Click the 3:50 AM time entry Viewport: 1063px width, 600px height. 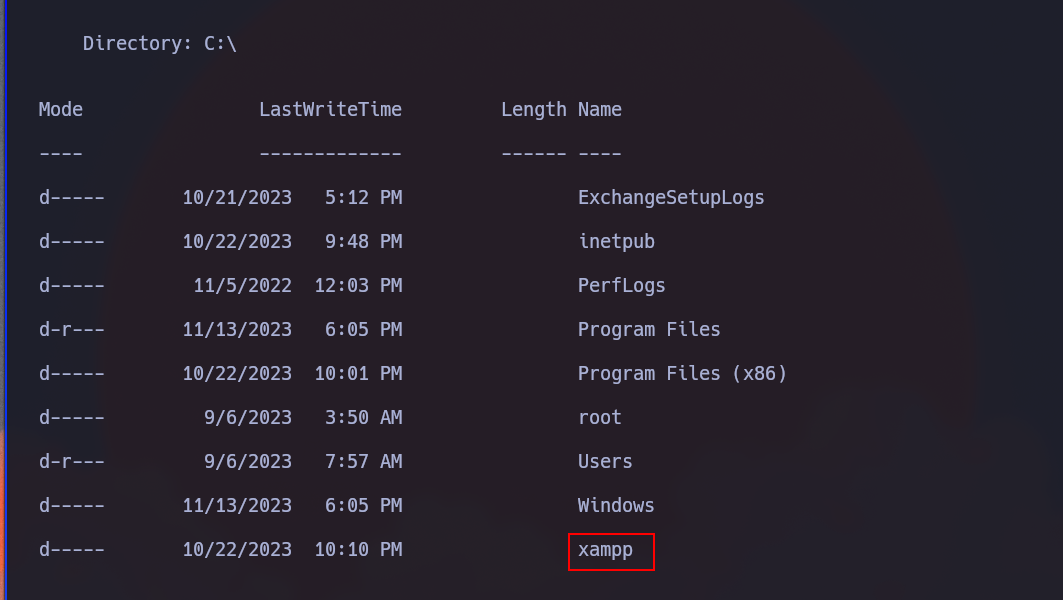pyautogui.click(x=363, y=418)
